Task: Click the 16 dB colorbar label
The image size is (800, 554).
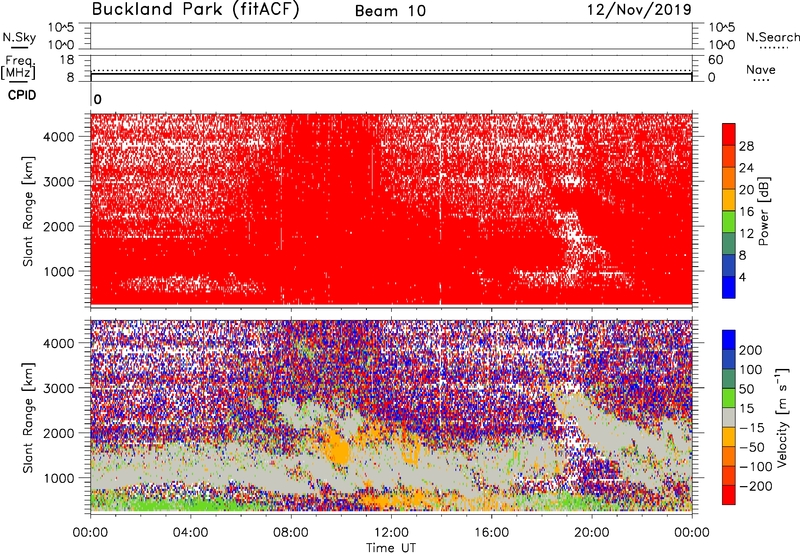Action: pos(746,212)
